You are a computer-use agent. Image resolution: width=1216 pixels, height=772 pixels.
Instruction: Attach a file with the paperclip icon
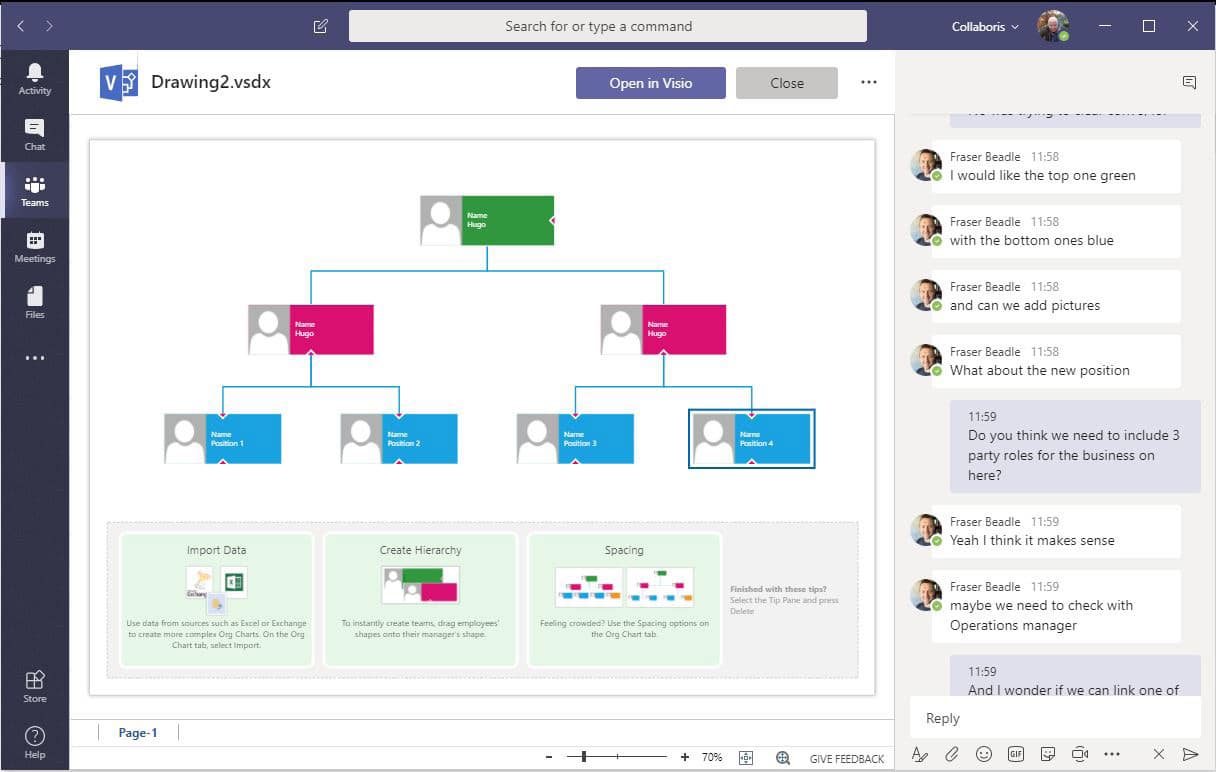952,754
